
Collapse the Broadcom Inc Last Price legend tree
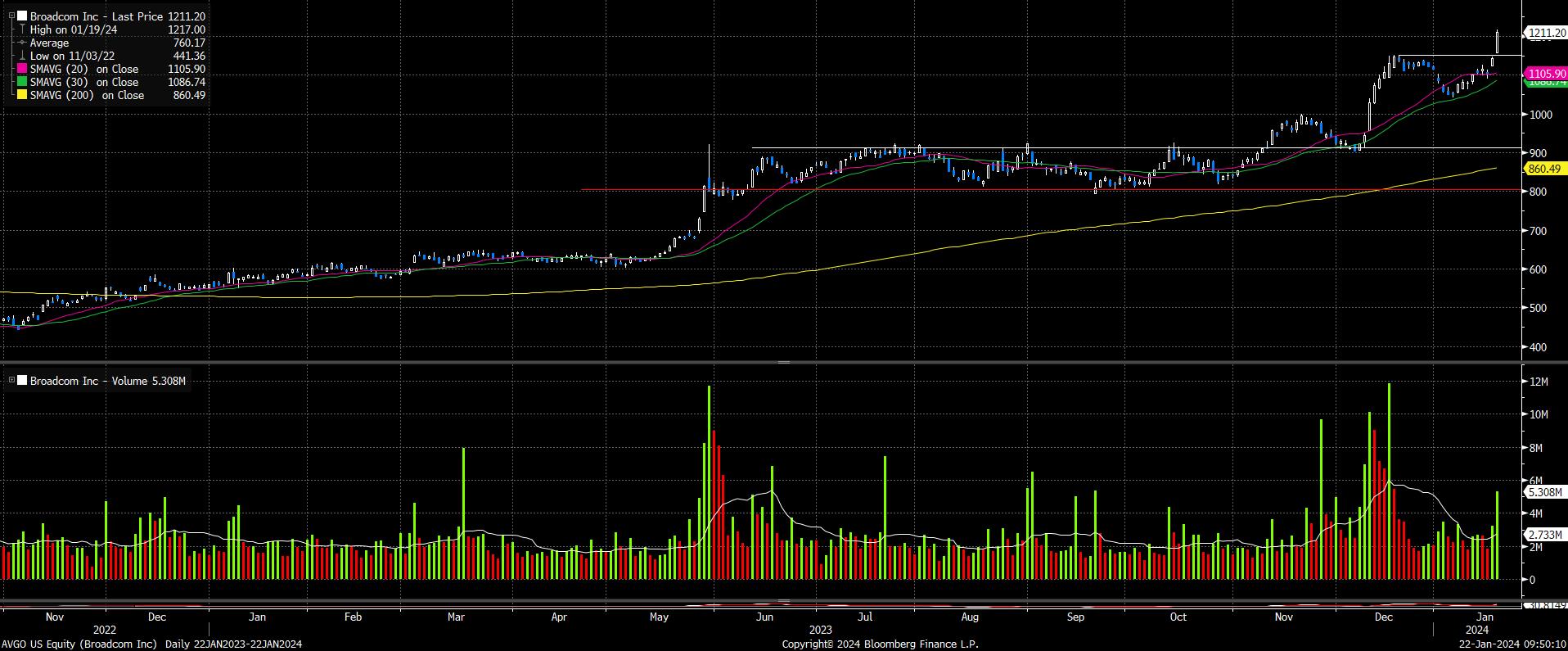pos(11,16)
